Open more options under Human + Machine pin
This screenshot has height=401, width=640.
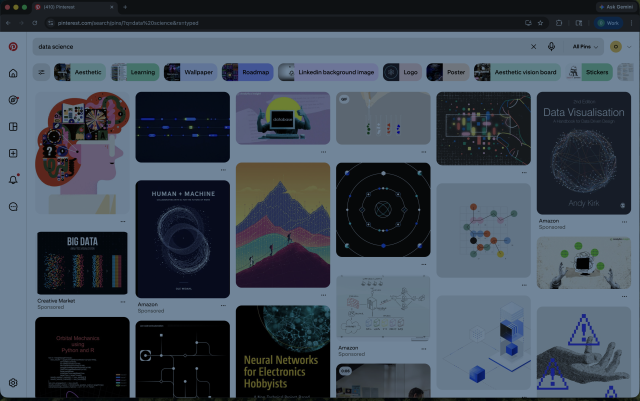223,305
